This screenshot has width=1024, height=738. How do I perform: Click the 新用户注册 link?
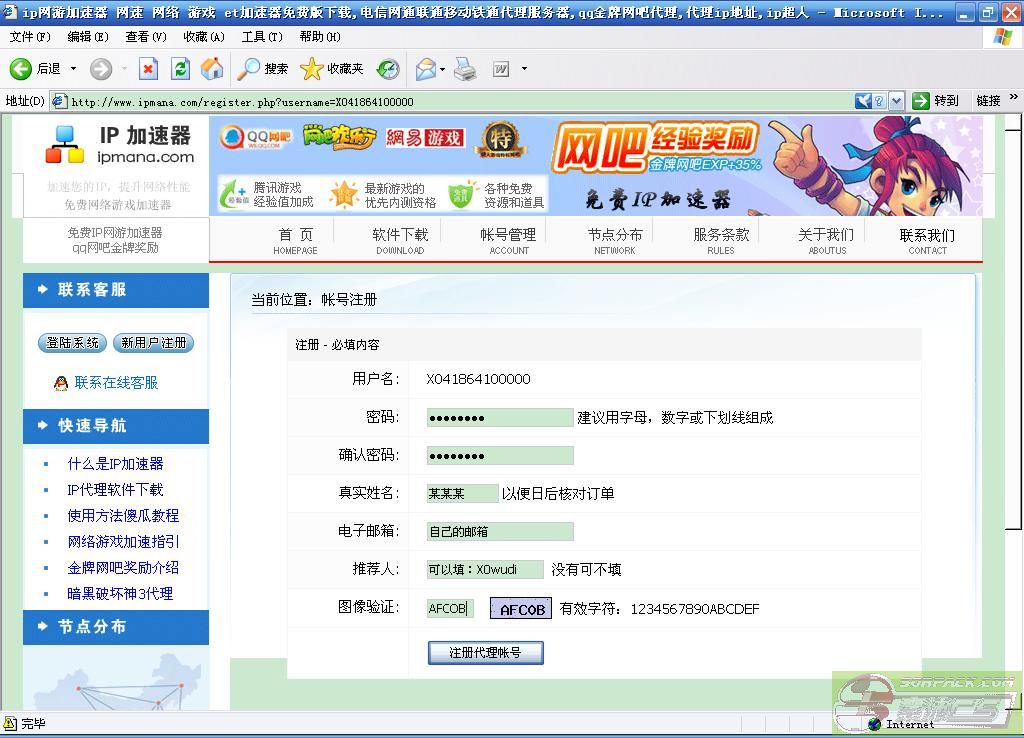click(153, 342)
